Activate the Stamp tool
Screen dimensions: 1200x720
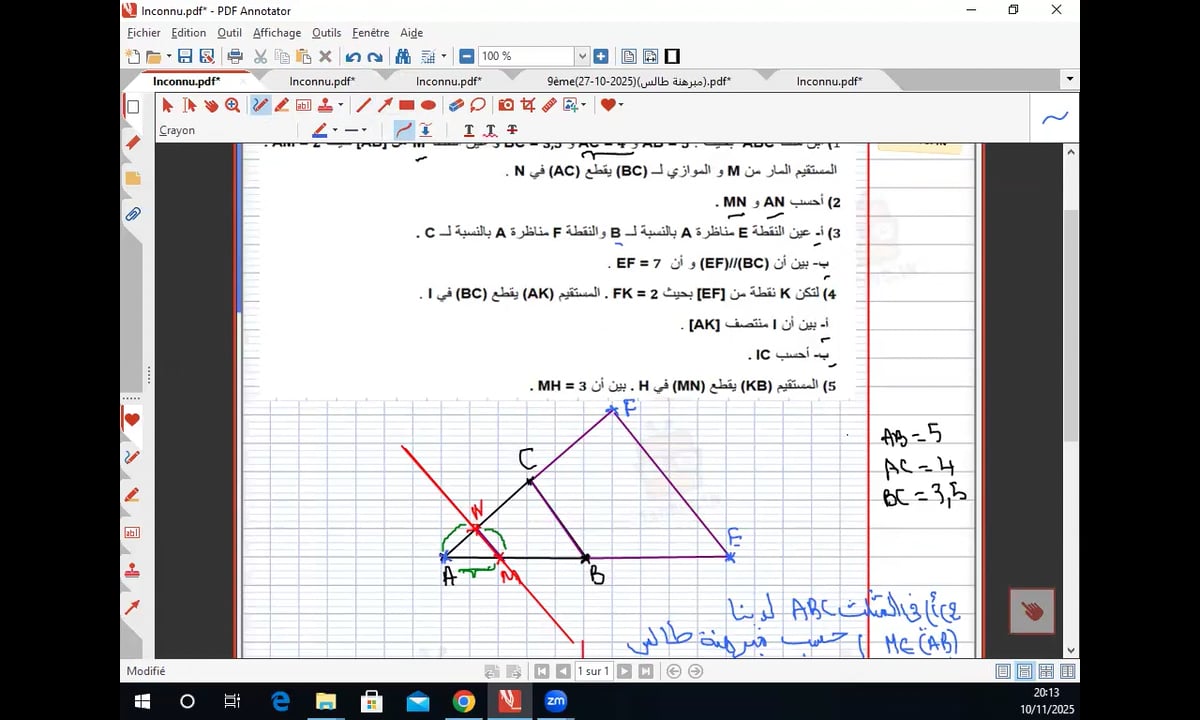[325, 105]
